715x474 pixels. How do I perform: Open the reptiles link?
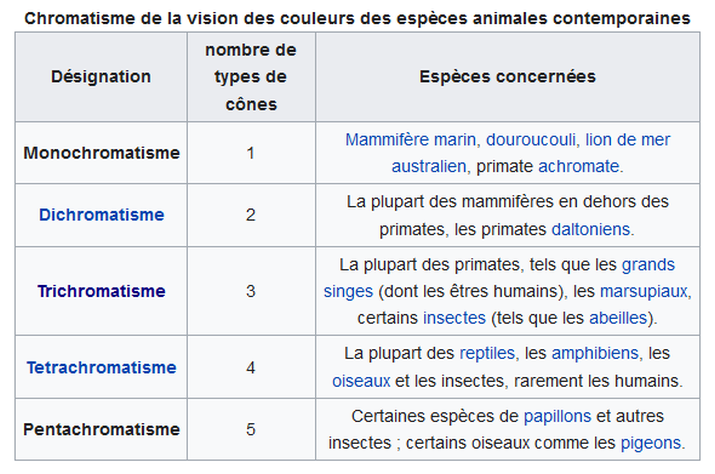(x=487, y=354)
